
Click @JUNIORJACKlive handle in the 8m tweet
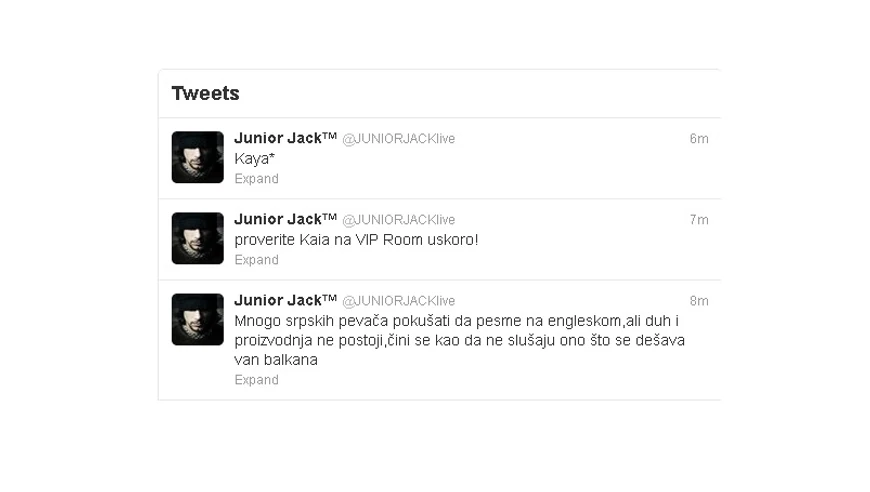[x=398, y=301]
